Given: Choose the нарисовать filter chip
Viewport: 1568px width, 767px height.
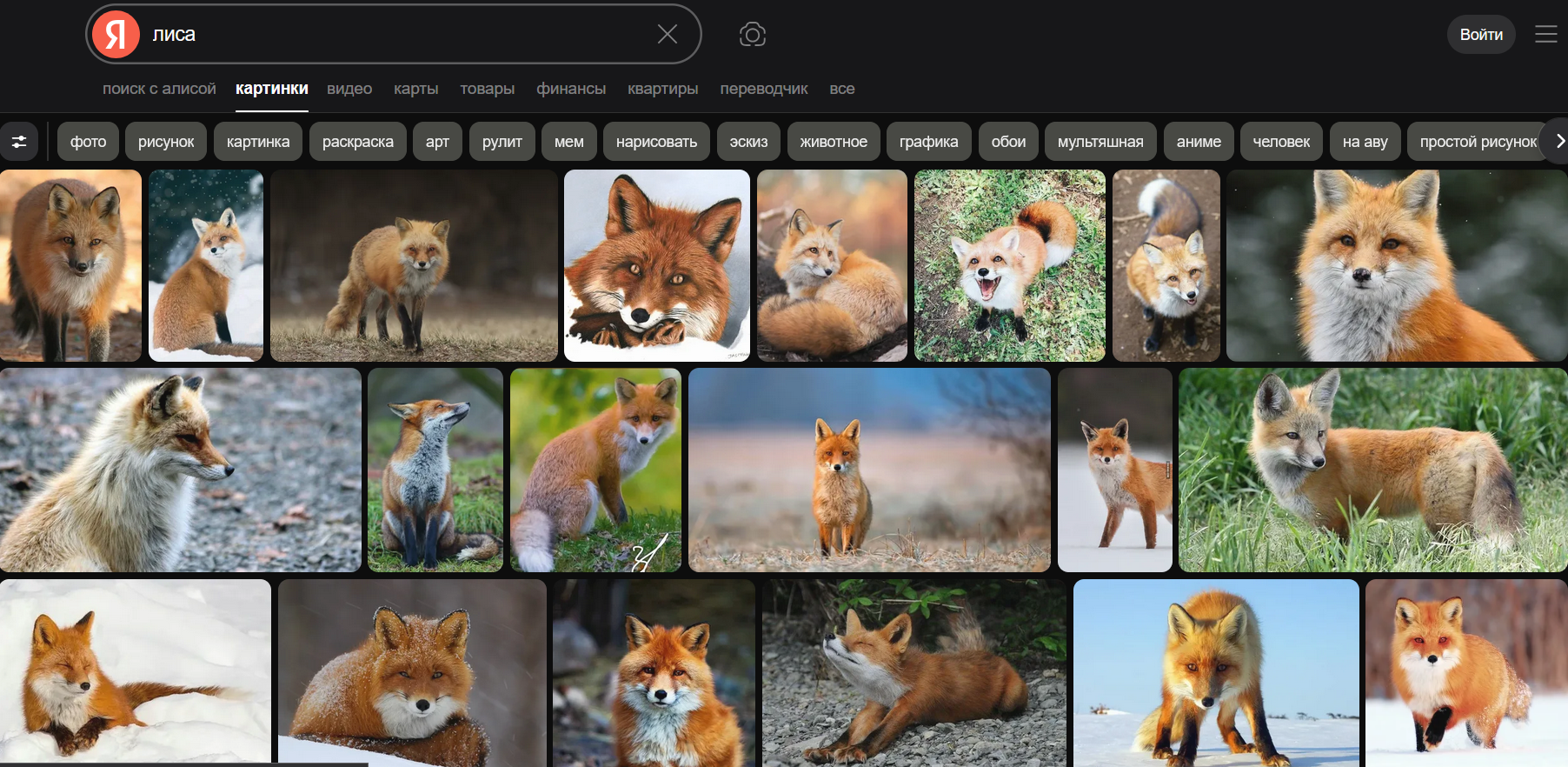Looking at the screenshot, I should point(656,141).
